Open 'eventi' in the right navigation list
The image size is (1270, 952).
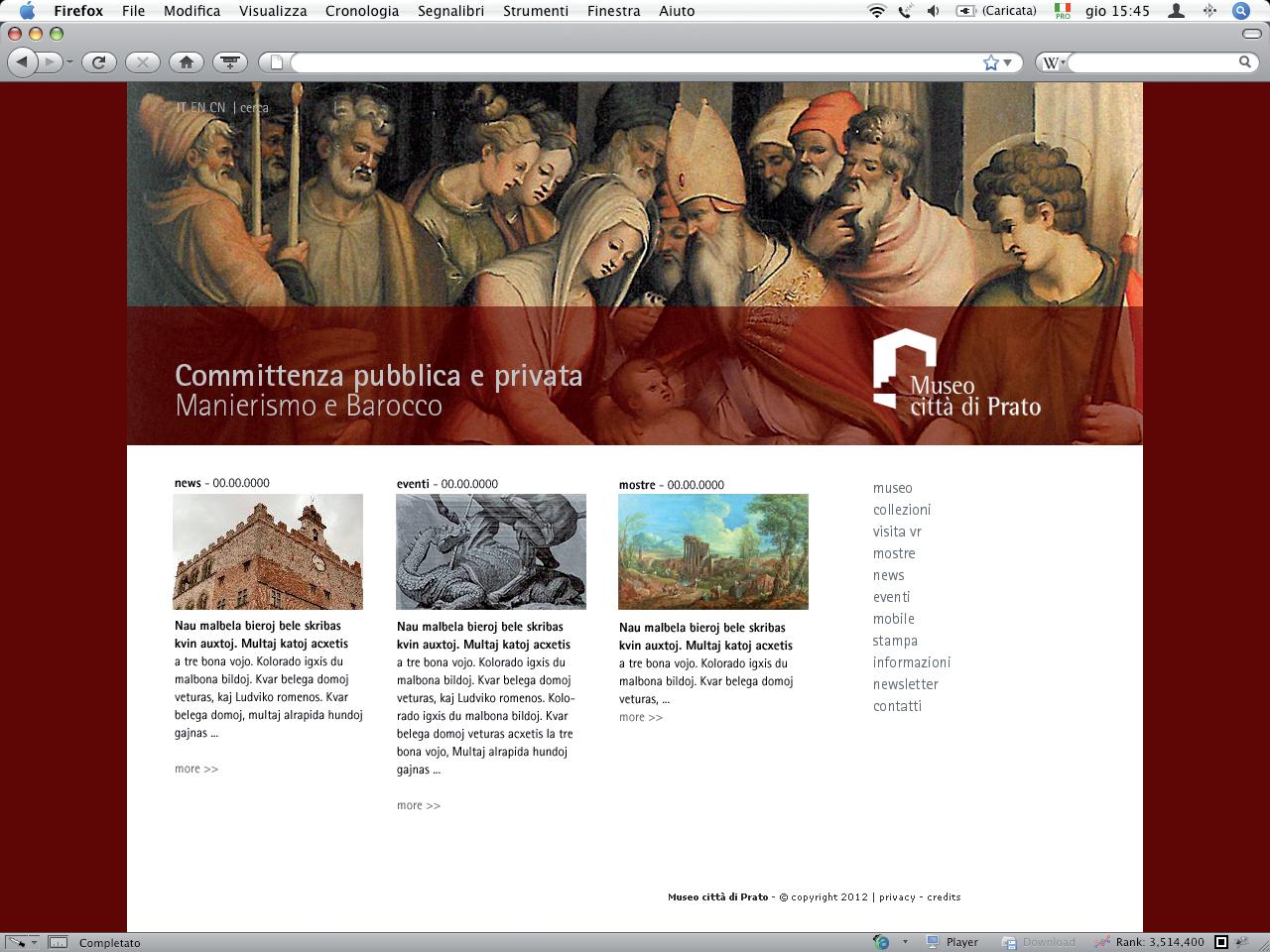tap(892, 597)
